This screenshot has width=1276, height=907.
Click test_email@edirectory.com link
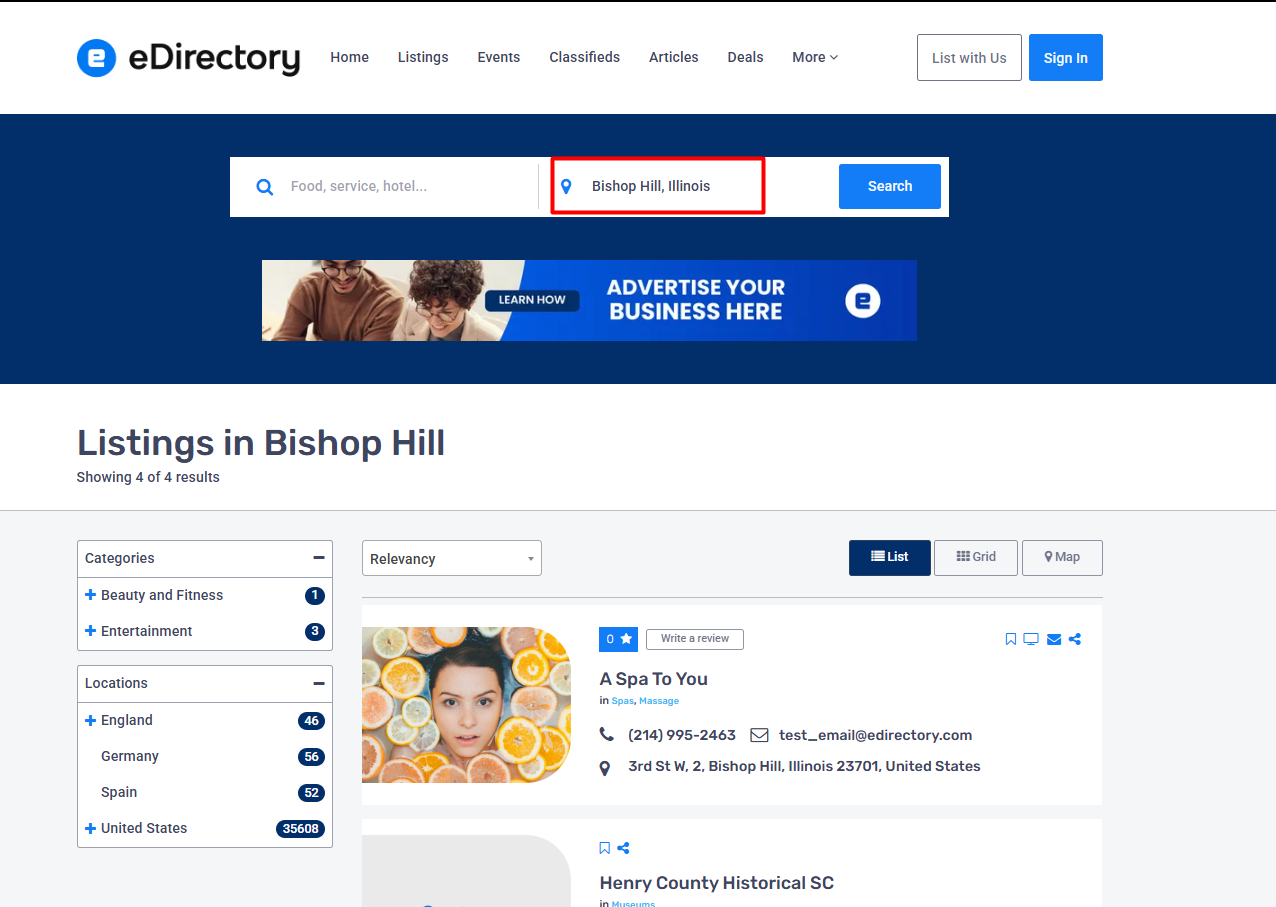pos(876,735)
